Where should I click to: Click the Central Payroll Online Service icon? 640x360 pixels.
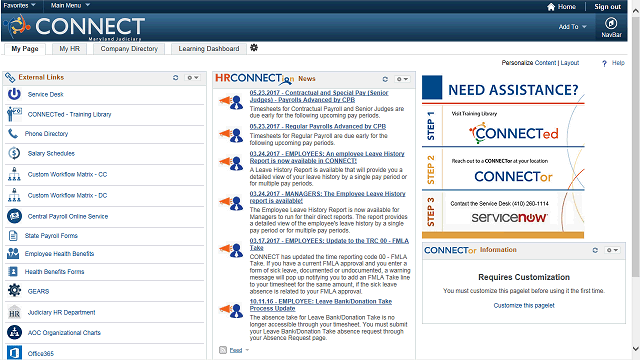click(14, 216)
